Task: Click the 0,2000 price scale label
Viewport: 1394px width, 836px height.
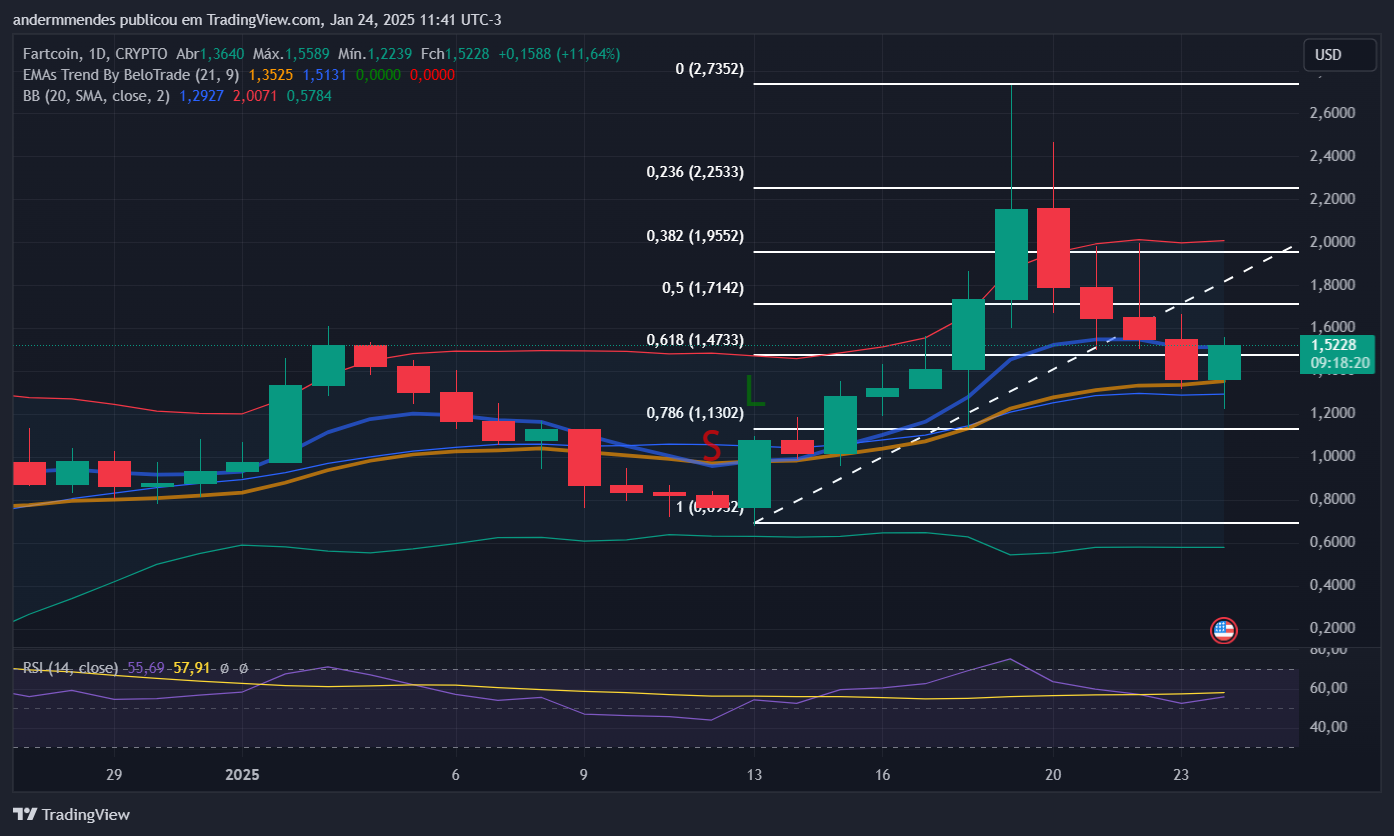Action: coord(1331,628)
